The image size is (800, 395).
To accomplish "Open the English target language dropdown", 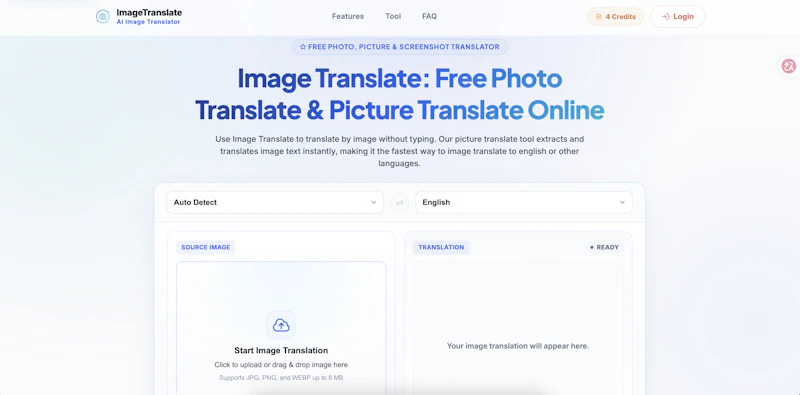I will (524, 202).
